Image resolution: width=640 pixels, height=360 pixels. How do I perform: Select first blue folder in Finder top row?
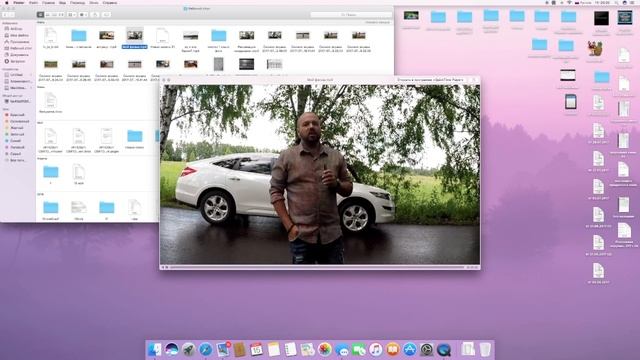(79, 36)
